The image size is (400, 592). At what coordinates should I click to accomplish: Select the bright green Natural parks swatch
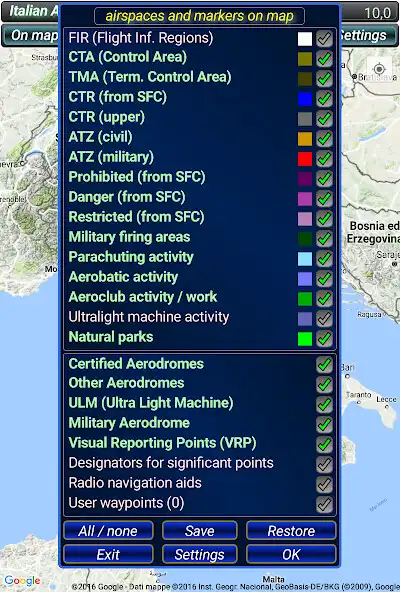point(305,339)
